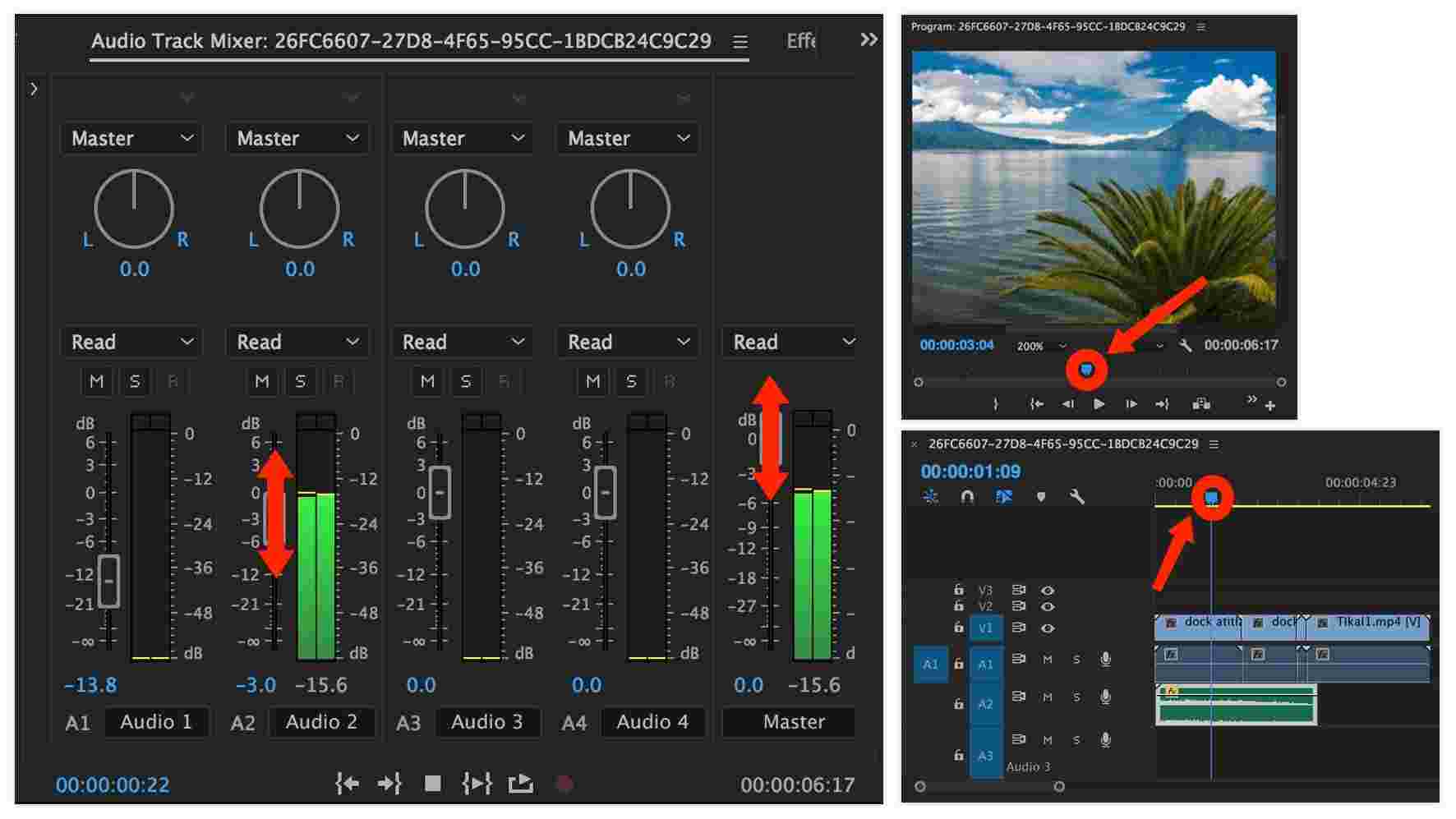Toggle the lock on timeline track A2
Image resolution: width=1456 pixels, height=819 pixels.
pos(958,704)
